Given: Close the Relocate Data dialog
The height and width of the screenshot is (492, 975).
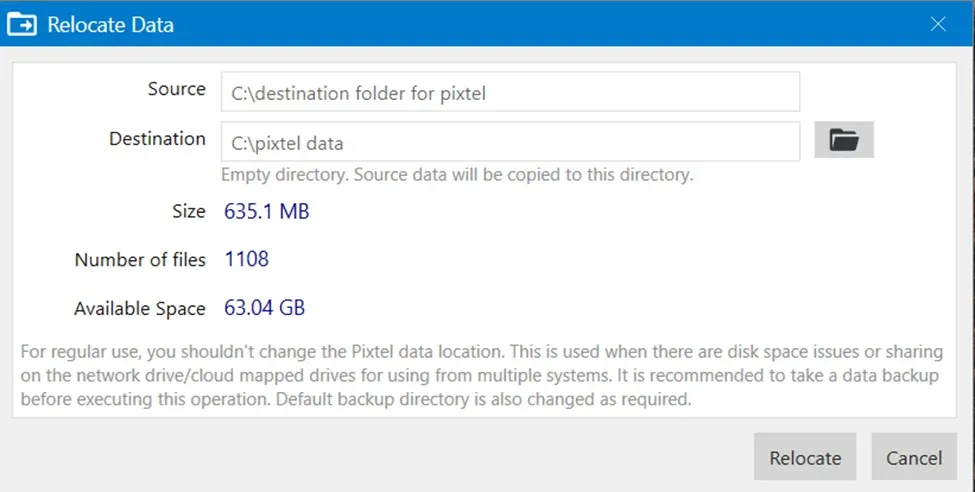Looking at the screenshot, I should [938, 24].
